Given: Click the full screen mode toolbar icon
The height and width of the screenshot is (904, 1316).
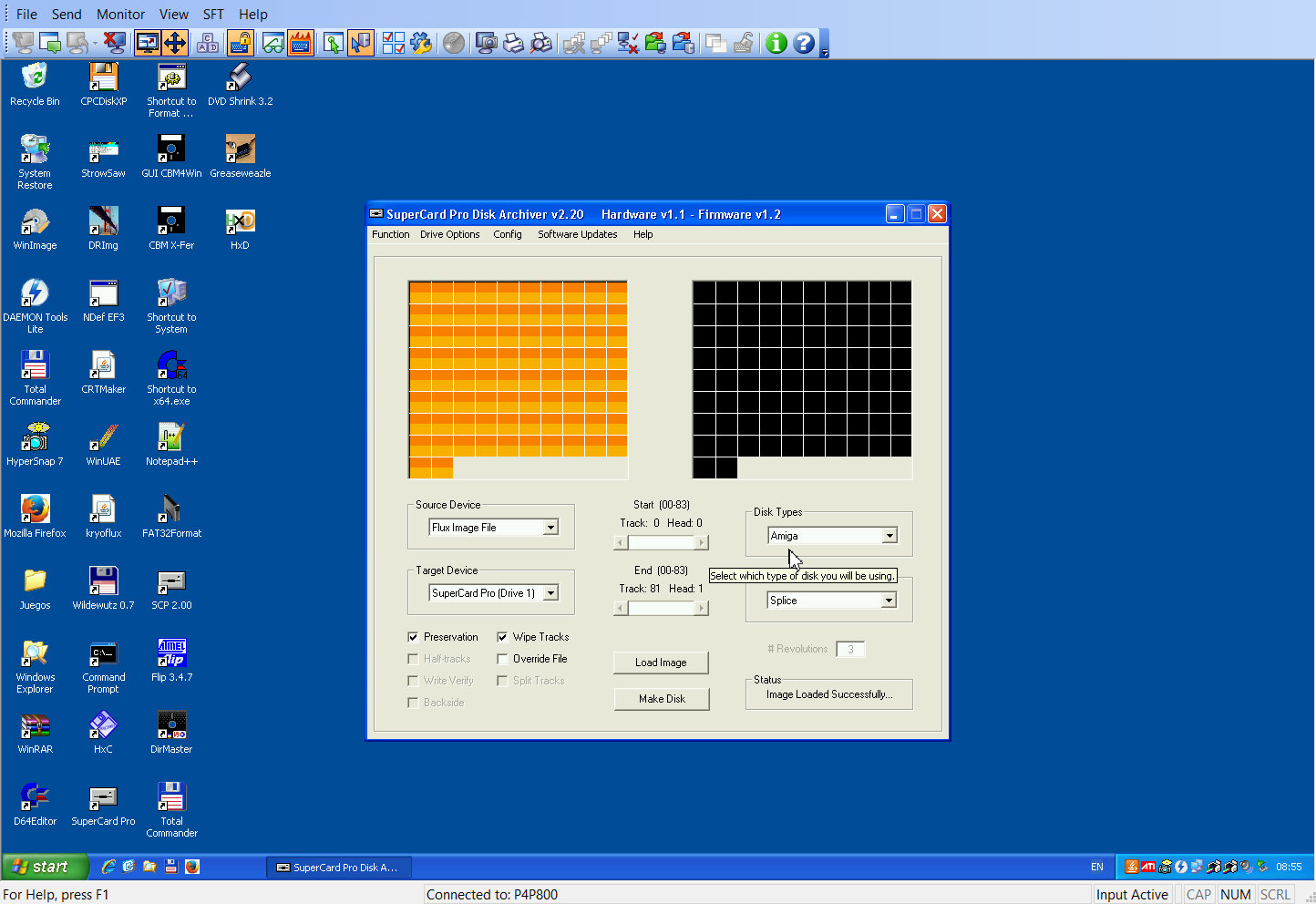Looking at the screenshot, I should [147, 43].
